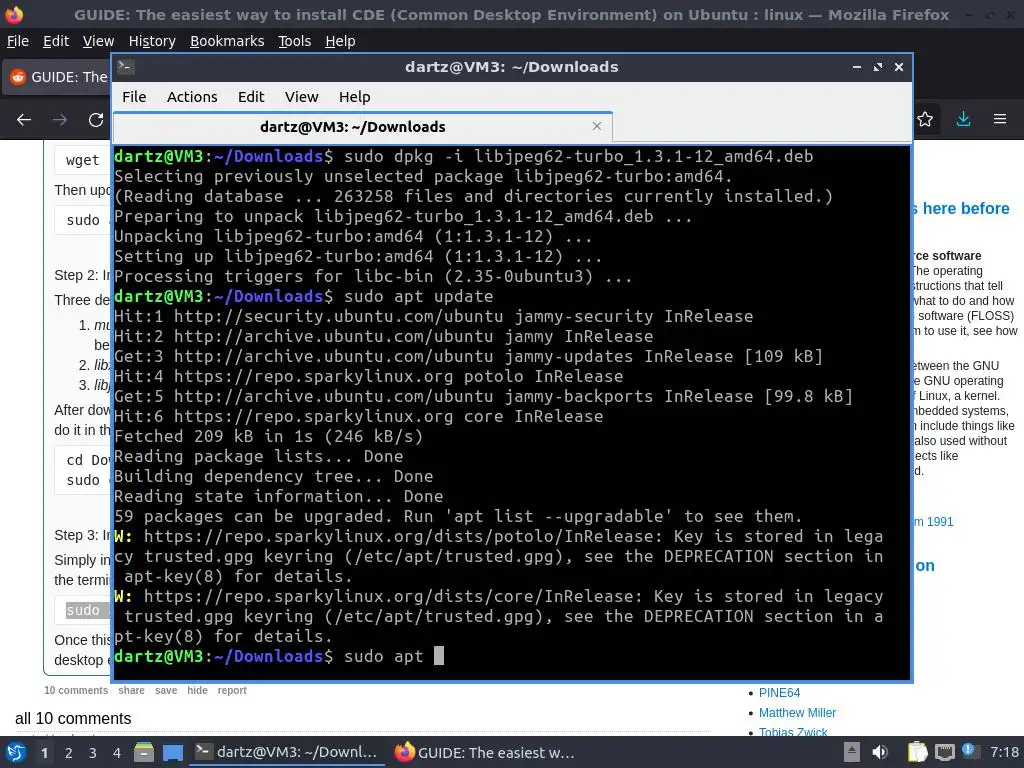Viewport: 1024px width, 768px height.
Task: Open the update notifier tray icon
Action: click(970, 751)
